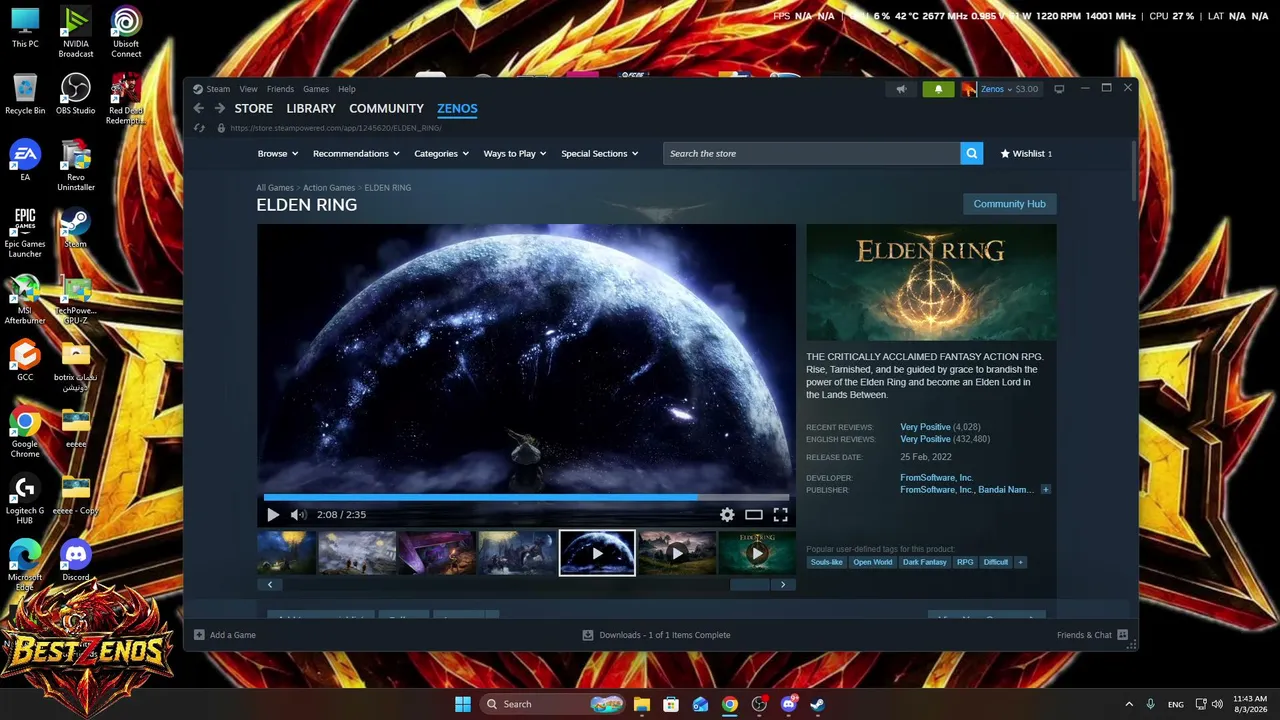Select the Revo Uninstaller desktop icon
Viewport: 1280px width, 720px height.
tap(76, 166)
